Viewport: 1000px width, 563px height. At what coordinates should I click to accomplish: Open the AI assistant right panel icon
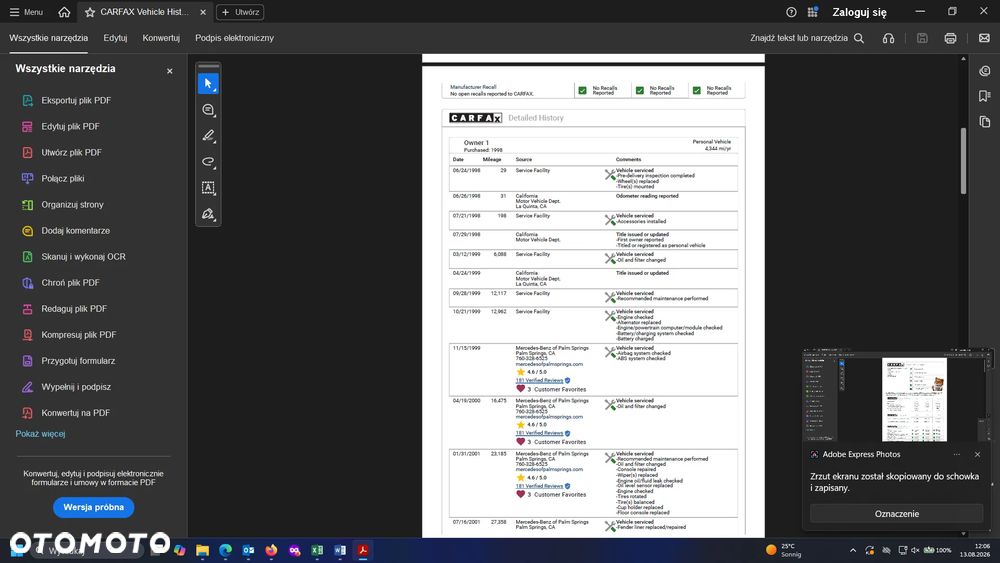coord(985,71)
